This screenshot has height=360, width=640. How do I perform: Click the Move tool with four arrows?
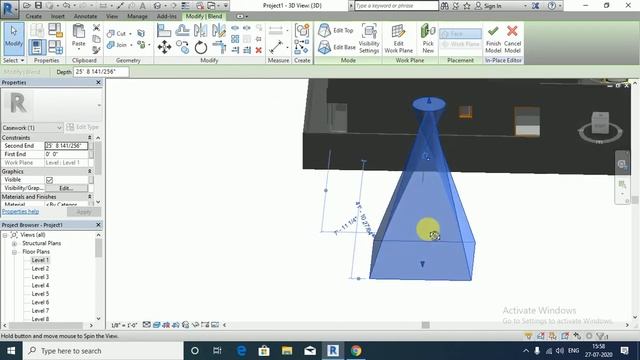click(164, 47)
